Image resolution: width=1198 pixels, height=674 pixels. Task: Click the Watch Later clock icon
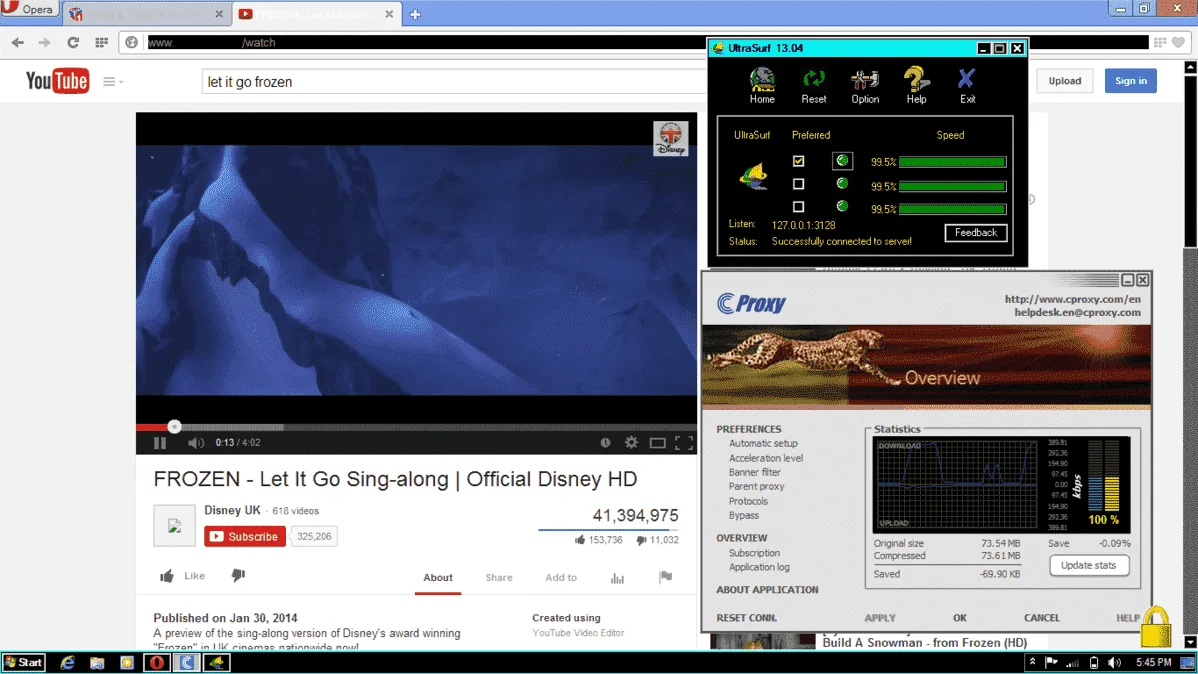pos(605,442)
